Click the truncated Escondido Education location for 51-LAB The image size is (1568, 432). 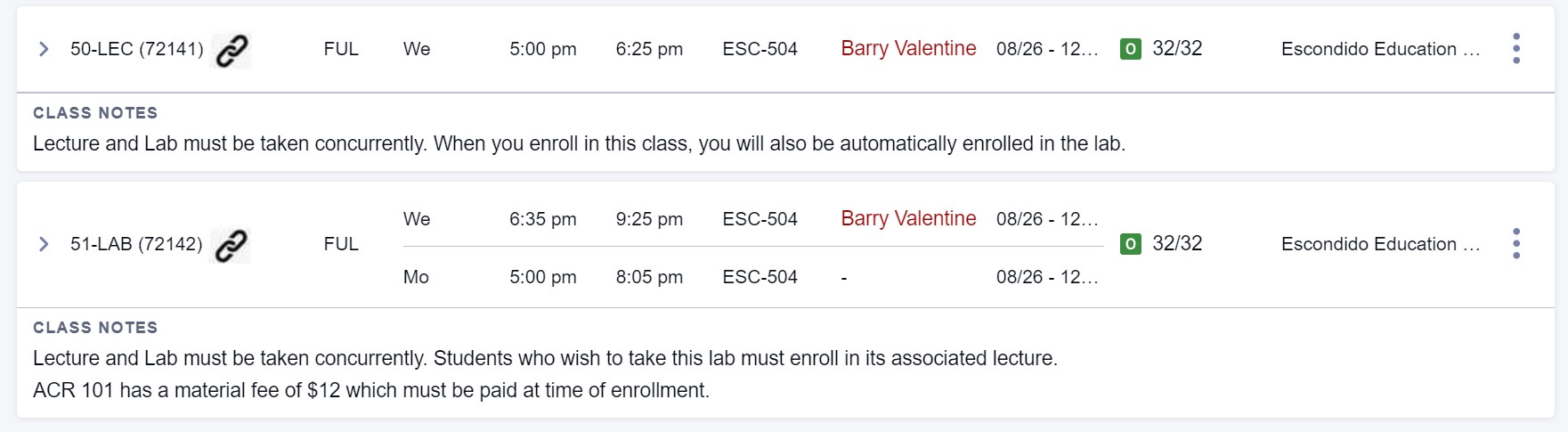point(1380,244)
